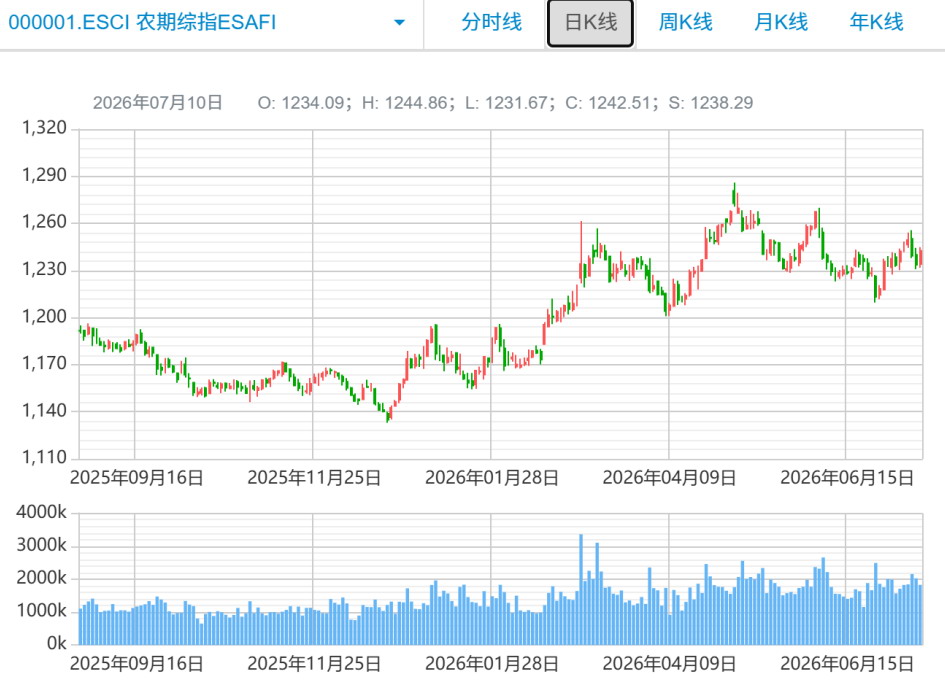Click the 1,140 price axis label

[x=44, y=411]
